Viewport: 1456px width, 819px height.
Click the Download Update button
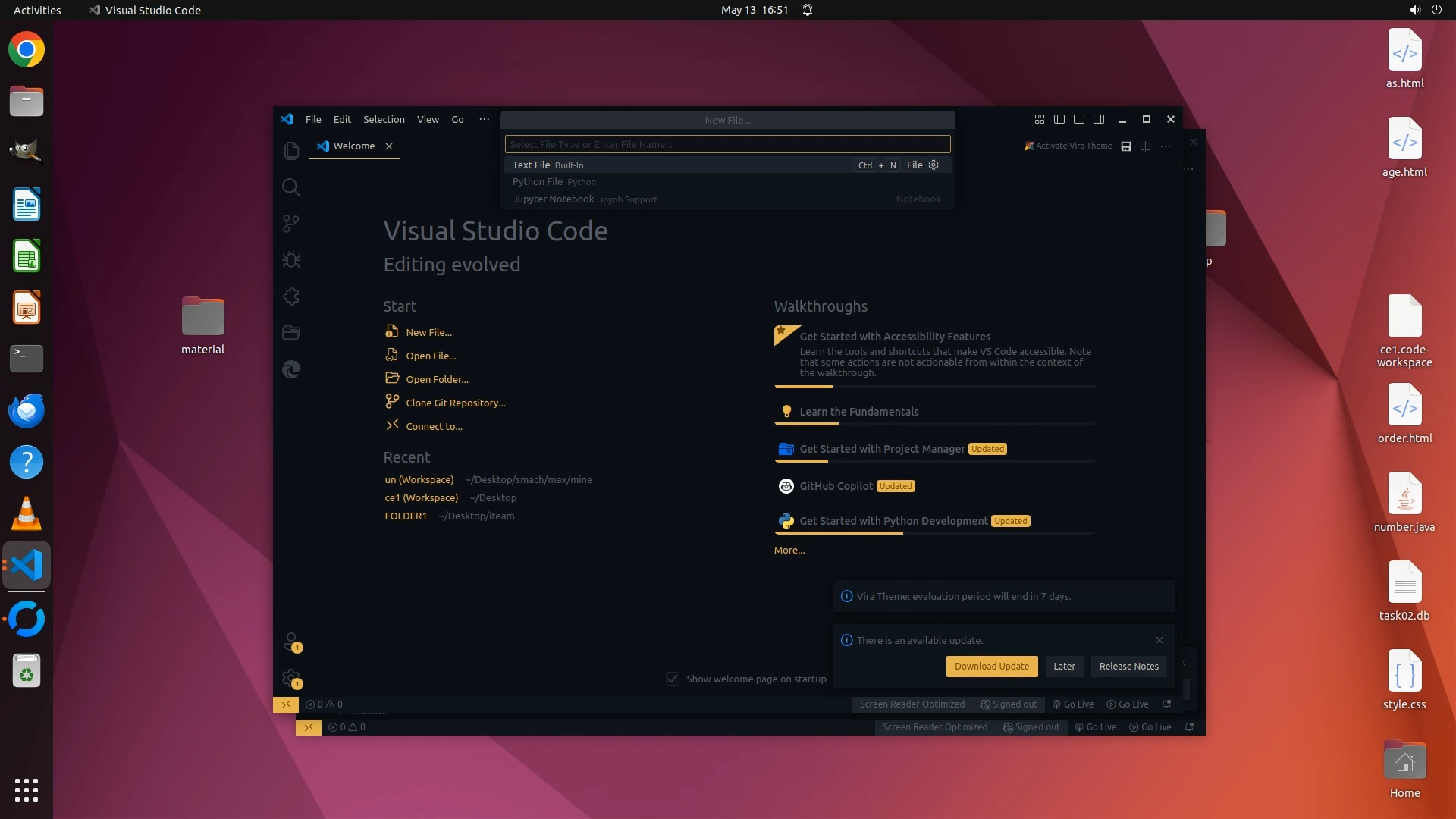tap(991, 667)
